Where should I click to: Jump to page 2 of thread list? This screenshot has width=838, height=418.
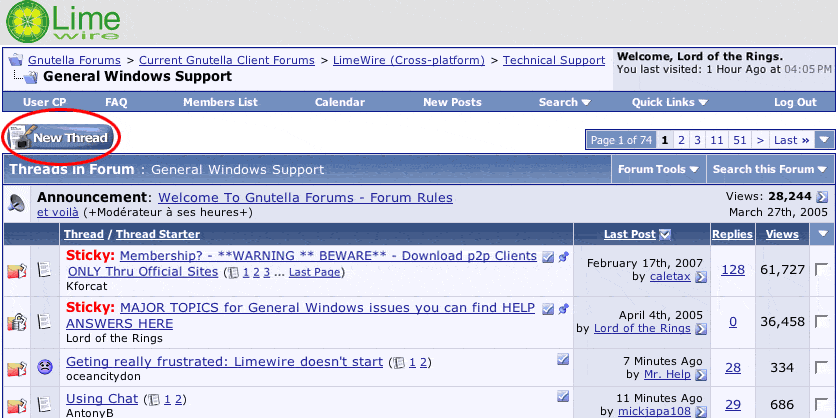click(682, 140)
